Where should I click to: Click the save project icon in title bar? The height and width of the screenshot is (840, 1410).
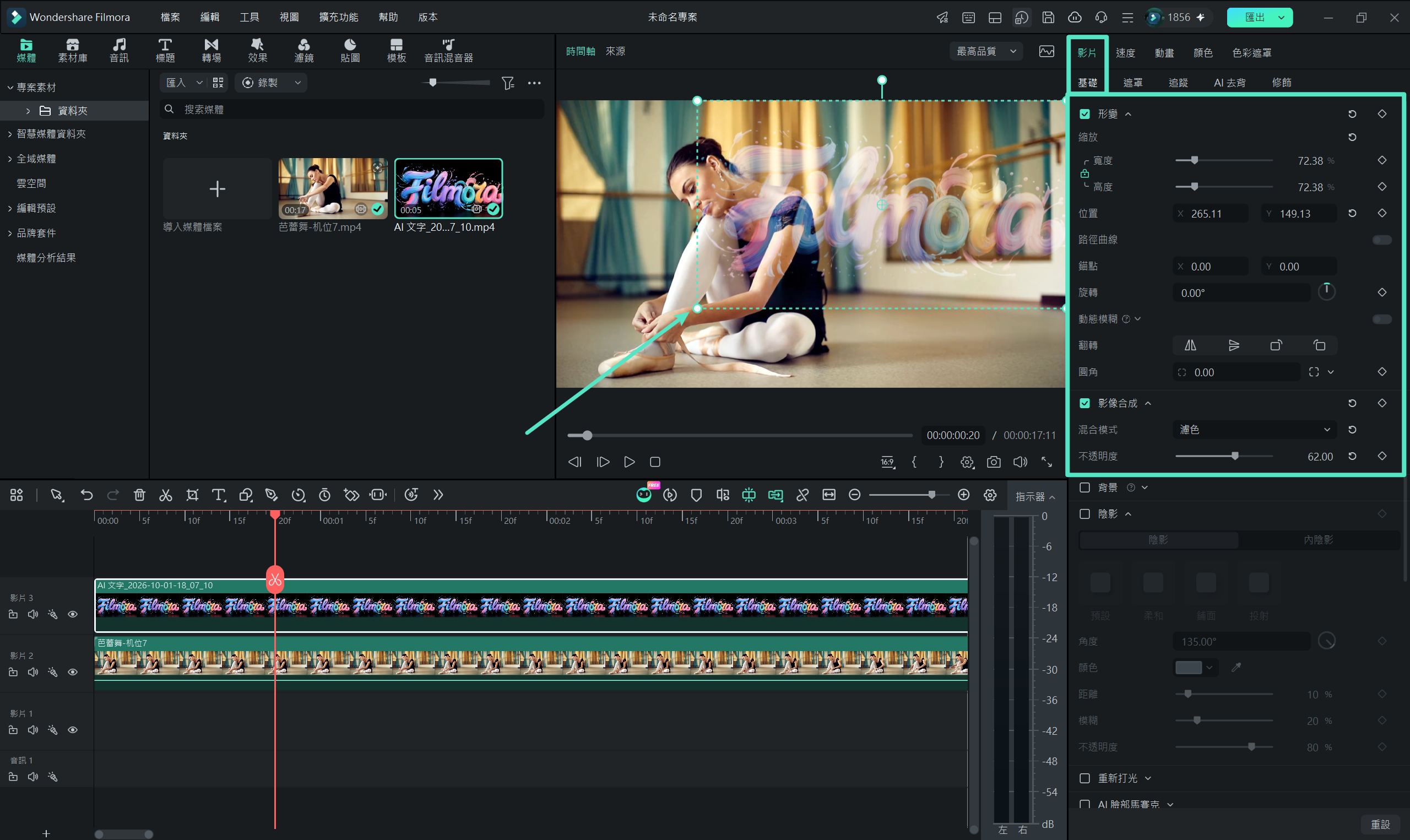point(1048,18)
